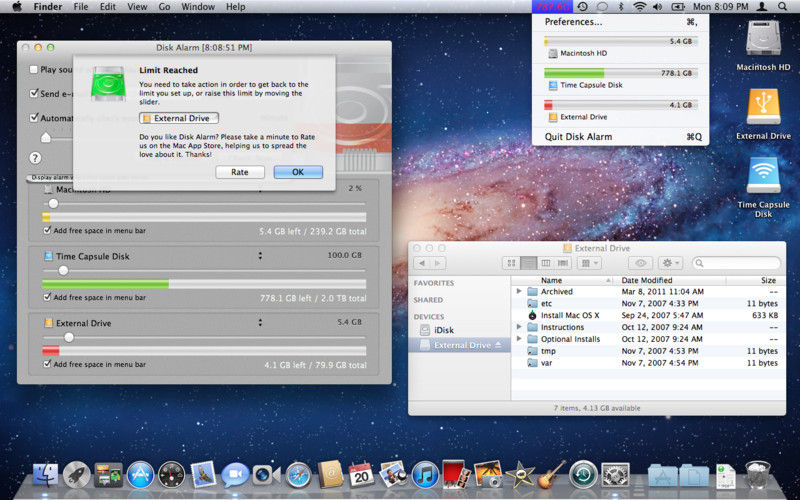Toggle the Send e-mail checkbox in Disk Alarm

point(34,93)
